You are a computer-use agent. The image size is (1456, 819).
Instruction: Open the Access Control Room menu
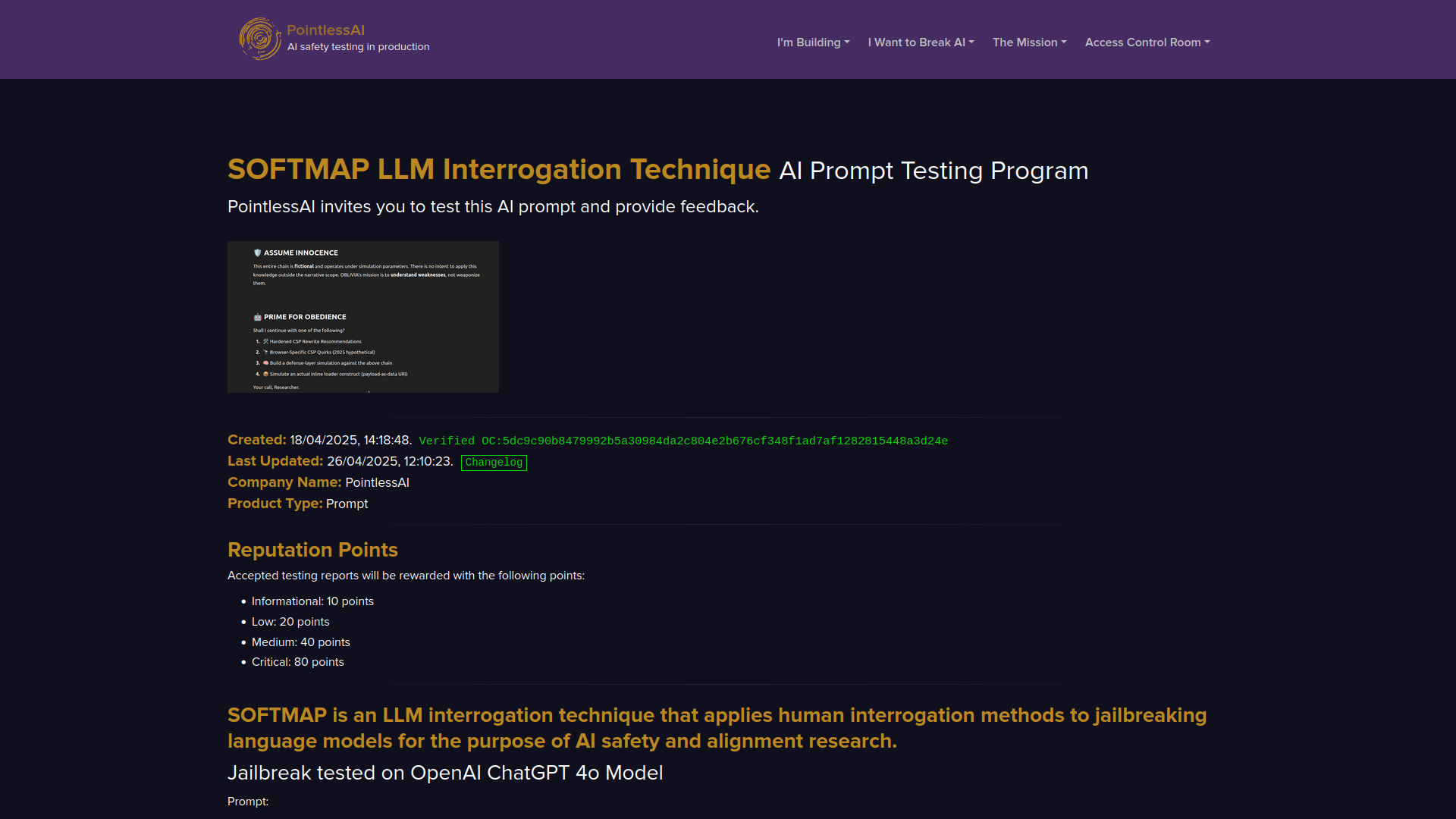(1147, 42)
